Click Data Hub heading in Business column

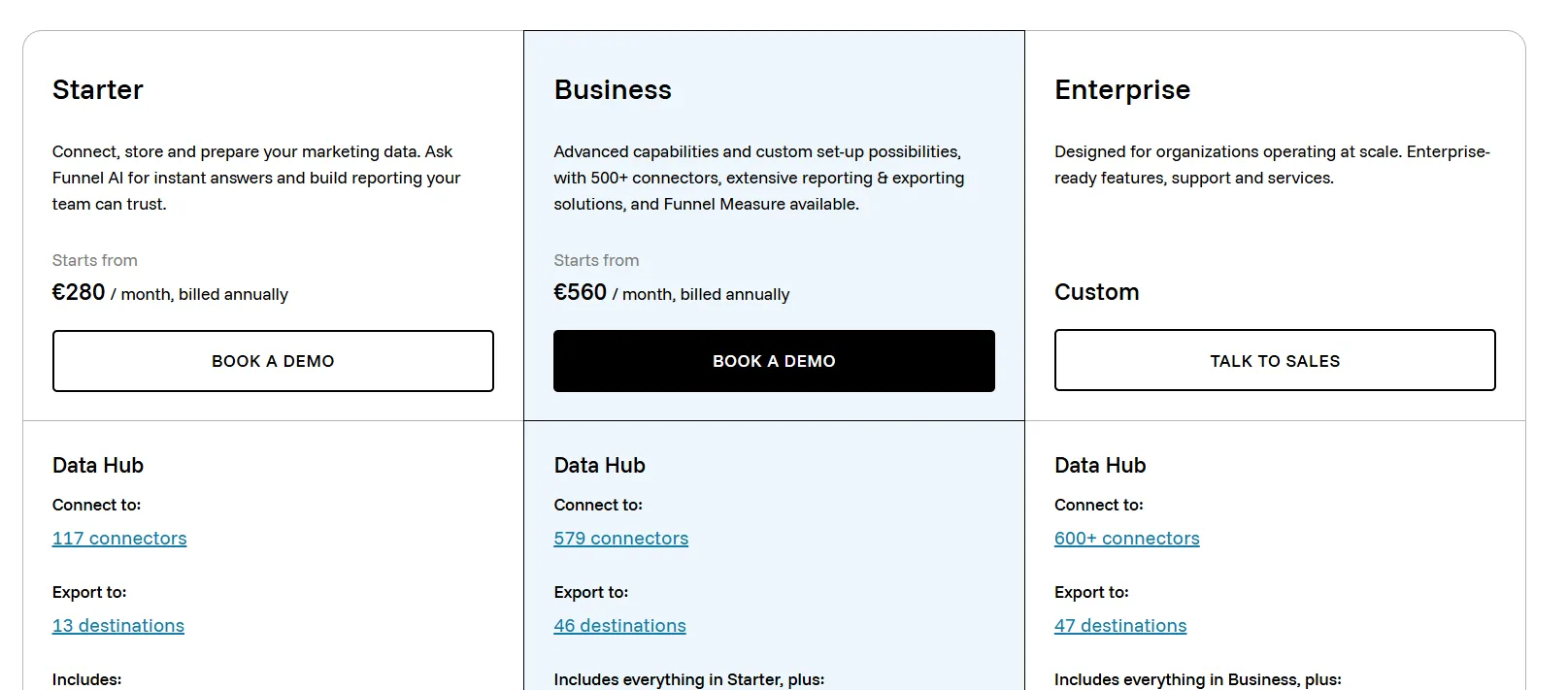click(599, 466)
